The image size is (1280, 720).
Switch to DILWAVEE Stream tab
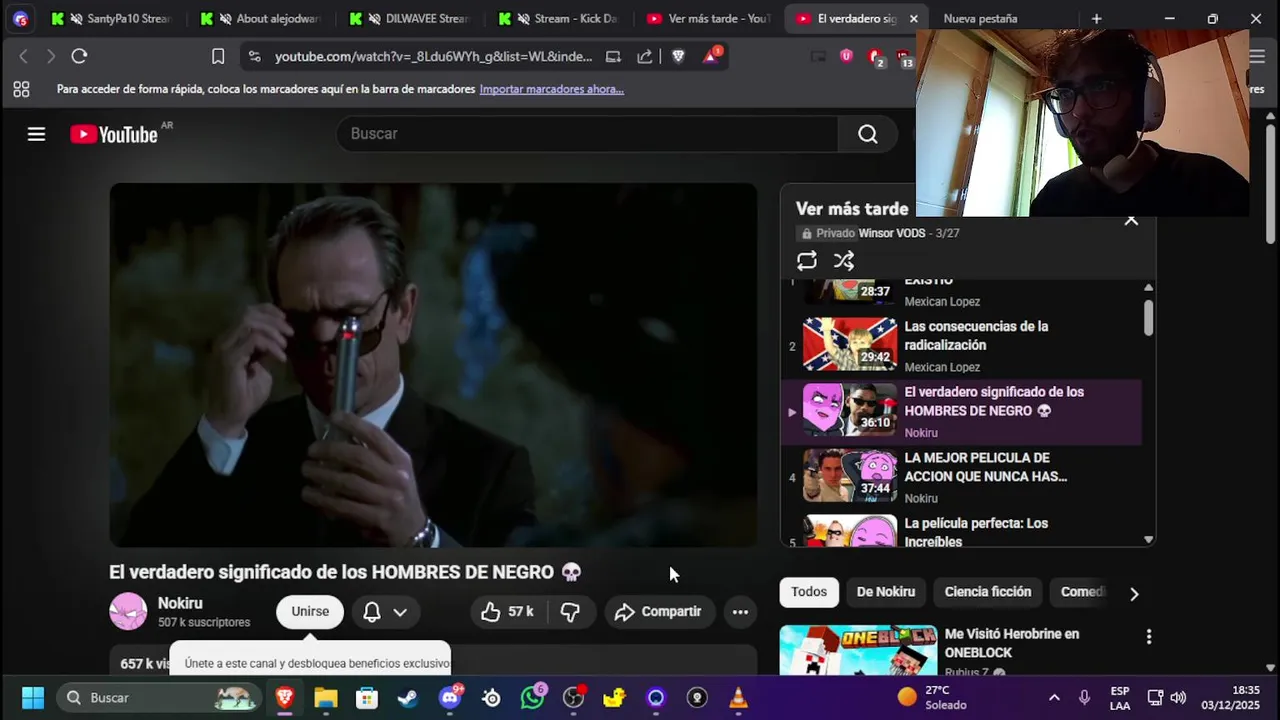[412, 18]
